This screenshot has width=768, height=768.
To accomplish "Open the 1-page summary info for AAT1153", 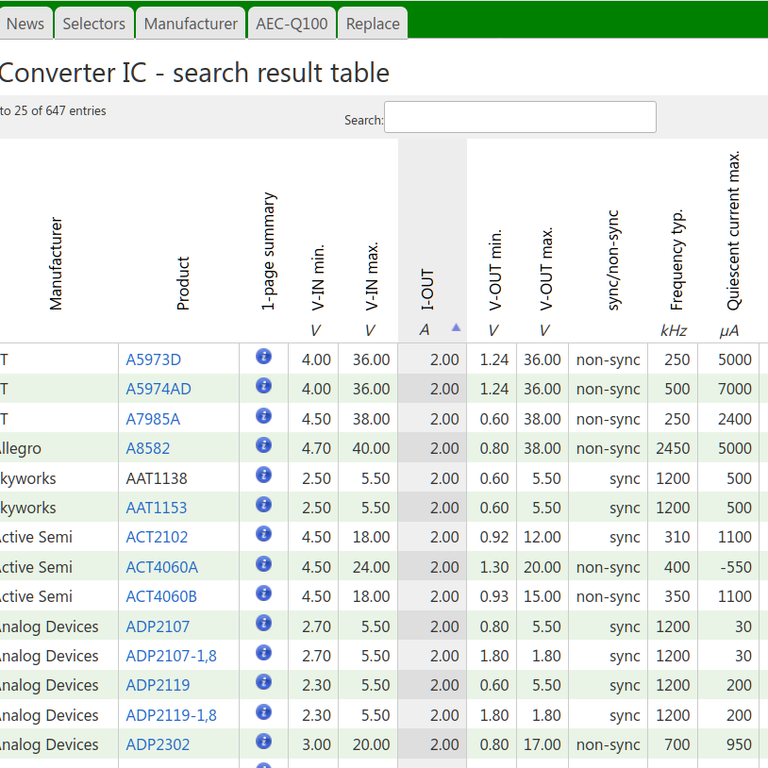I will [264, 504].
